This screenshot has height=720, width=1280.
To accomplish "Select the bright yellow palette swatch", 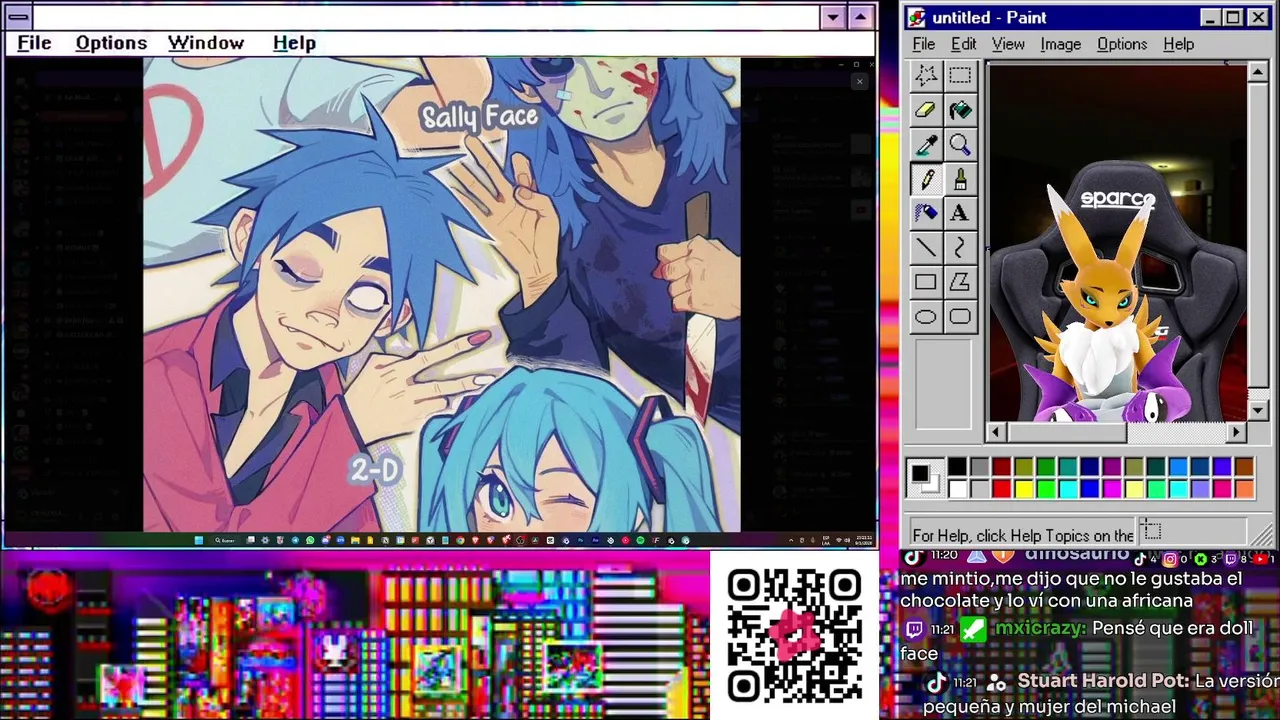I will click(x=1023, y=488).
